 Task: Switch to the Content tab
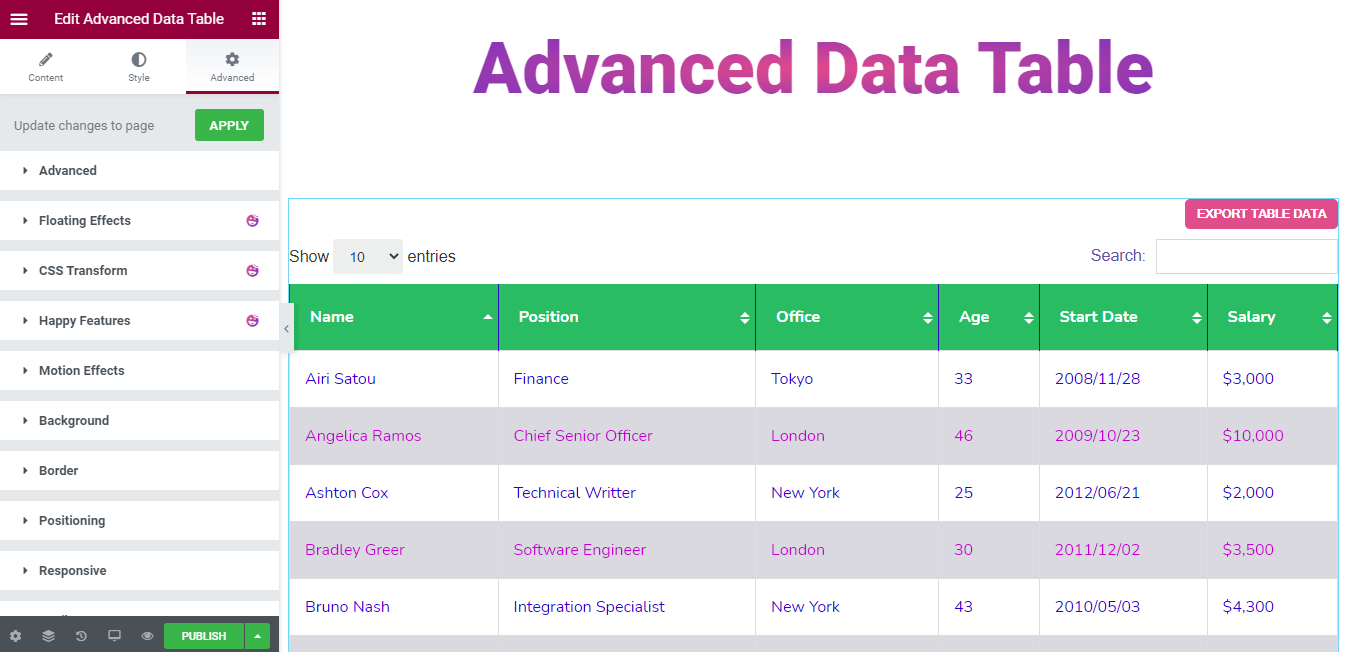[46, 67]
